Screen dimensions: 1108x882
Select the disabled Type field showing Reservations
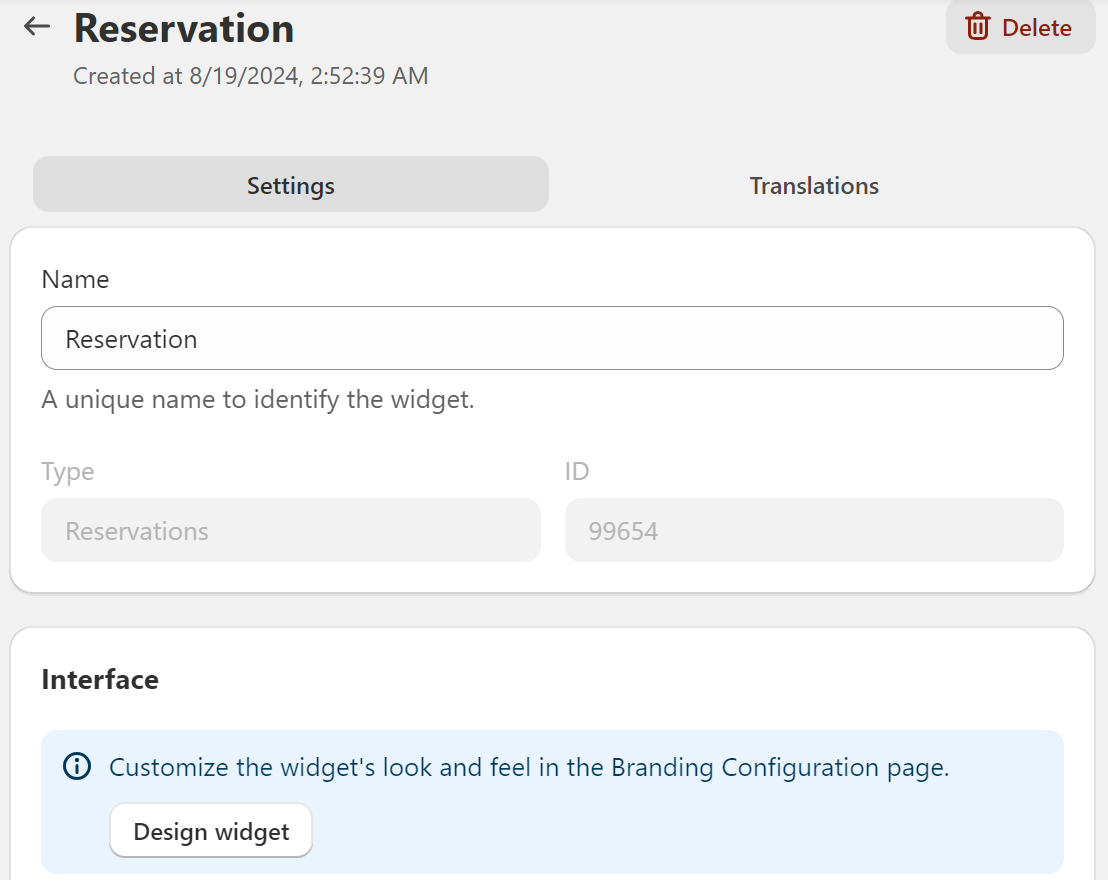pos(290,530)
